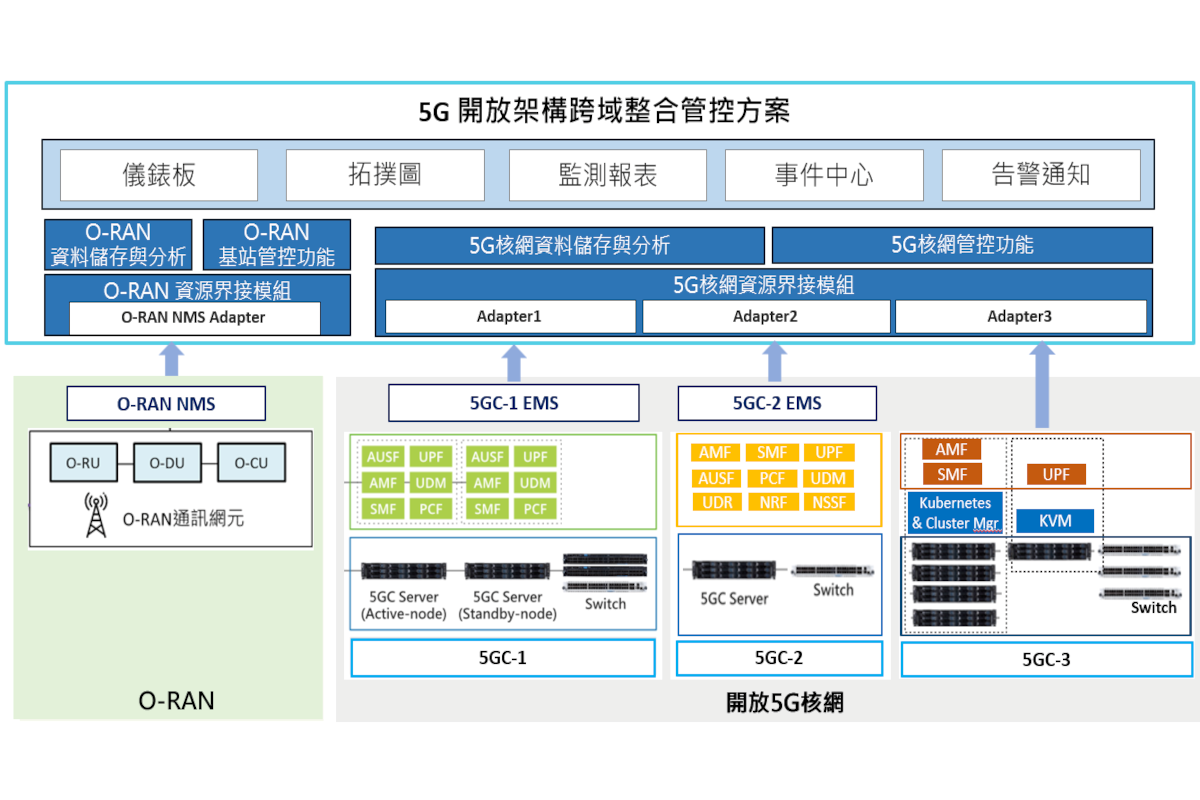1200x800 pixels.
Task: Click the 5GC Server caption in 5GC-2
Action: pyautogui.click(x=735, y=598)
